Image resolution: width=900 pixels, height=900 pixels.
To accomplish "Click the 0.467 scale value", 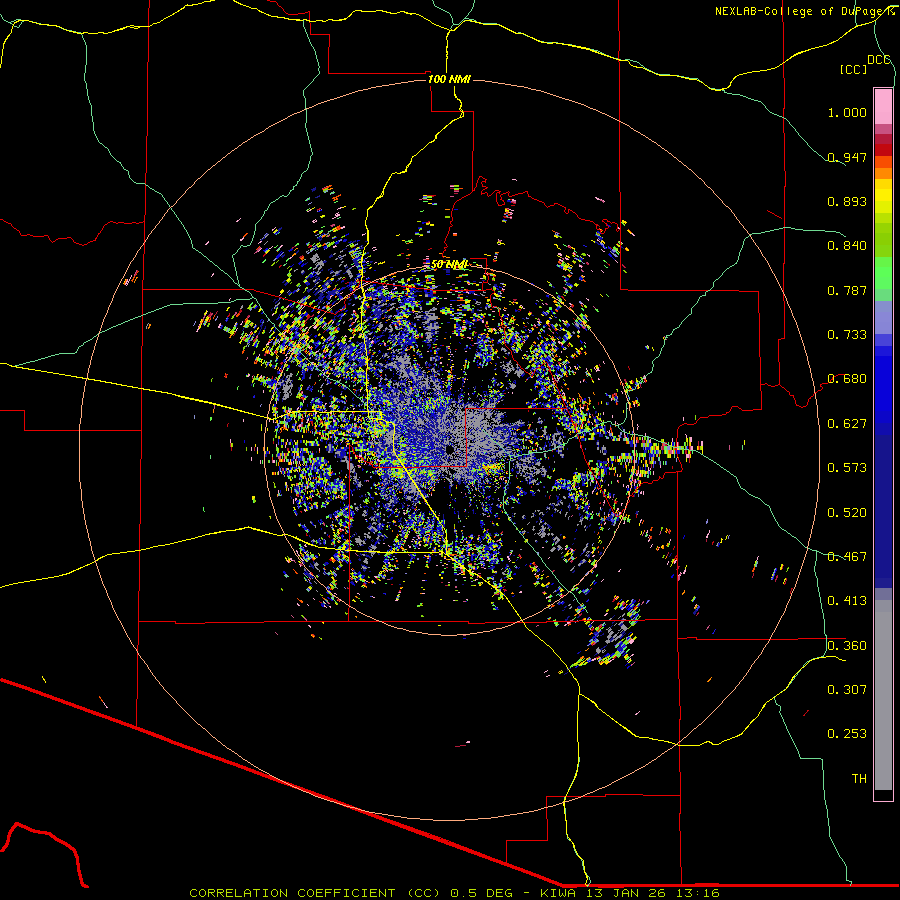I will pyautogui.click(x=847, y=557).
